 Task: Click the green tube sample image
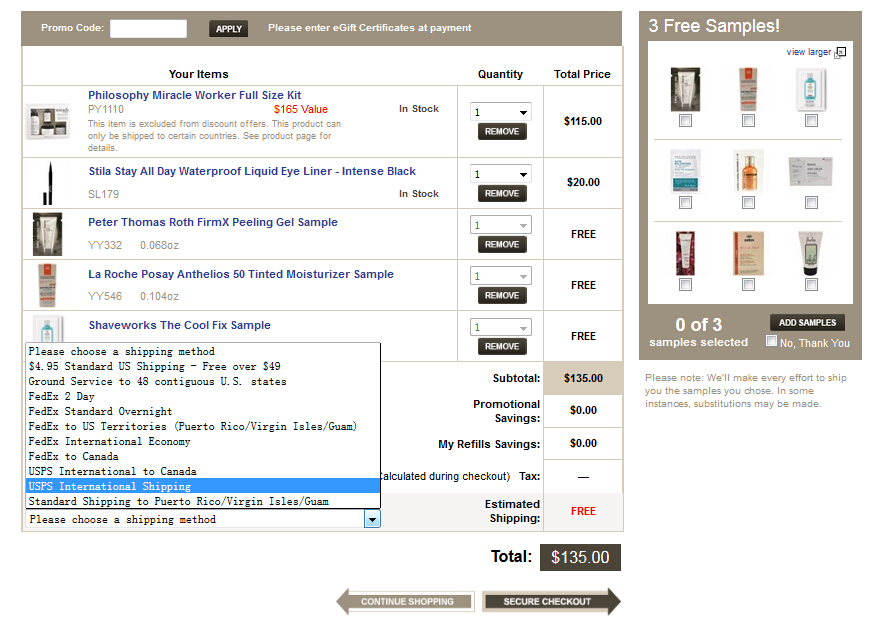pos(811,253)
